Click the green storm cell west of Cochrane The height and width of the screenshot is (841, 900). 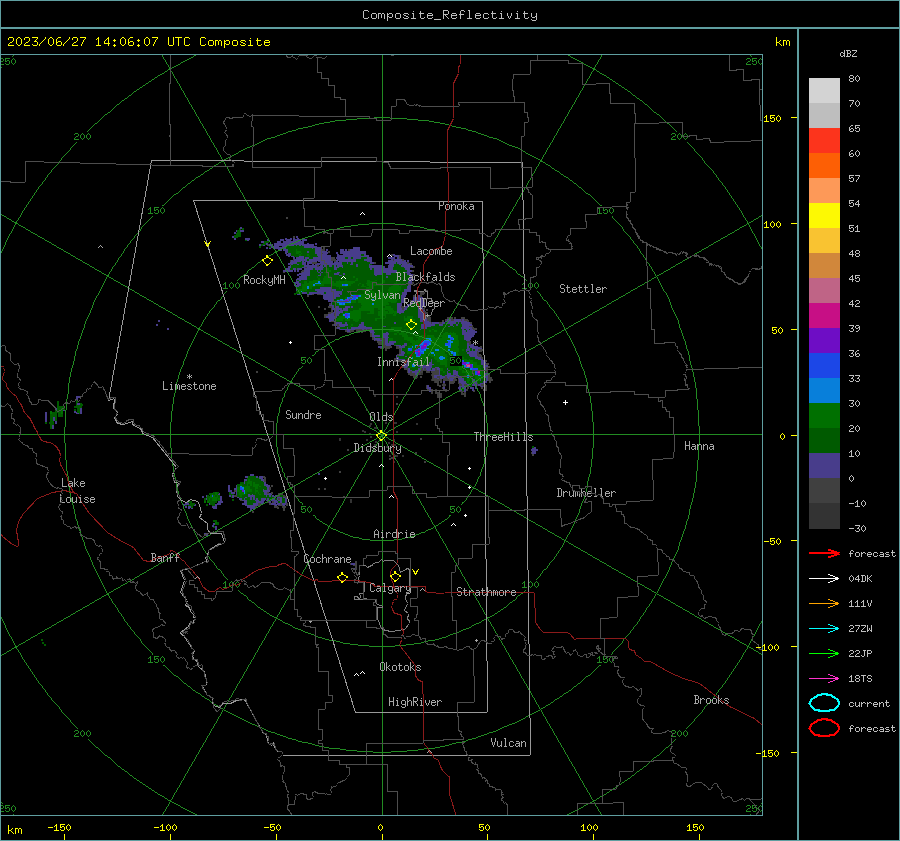[253, 490]
